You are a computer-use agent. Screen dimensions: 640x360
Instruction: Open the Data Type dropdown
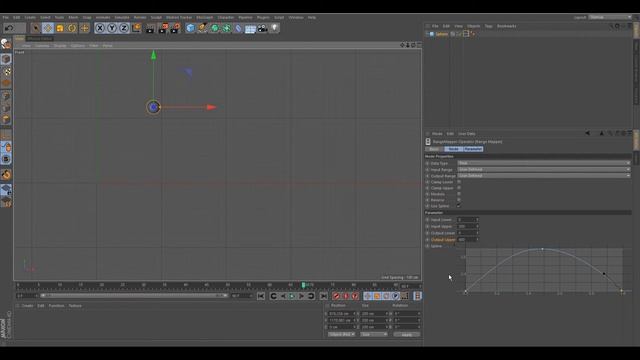(544, 163)
